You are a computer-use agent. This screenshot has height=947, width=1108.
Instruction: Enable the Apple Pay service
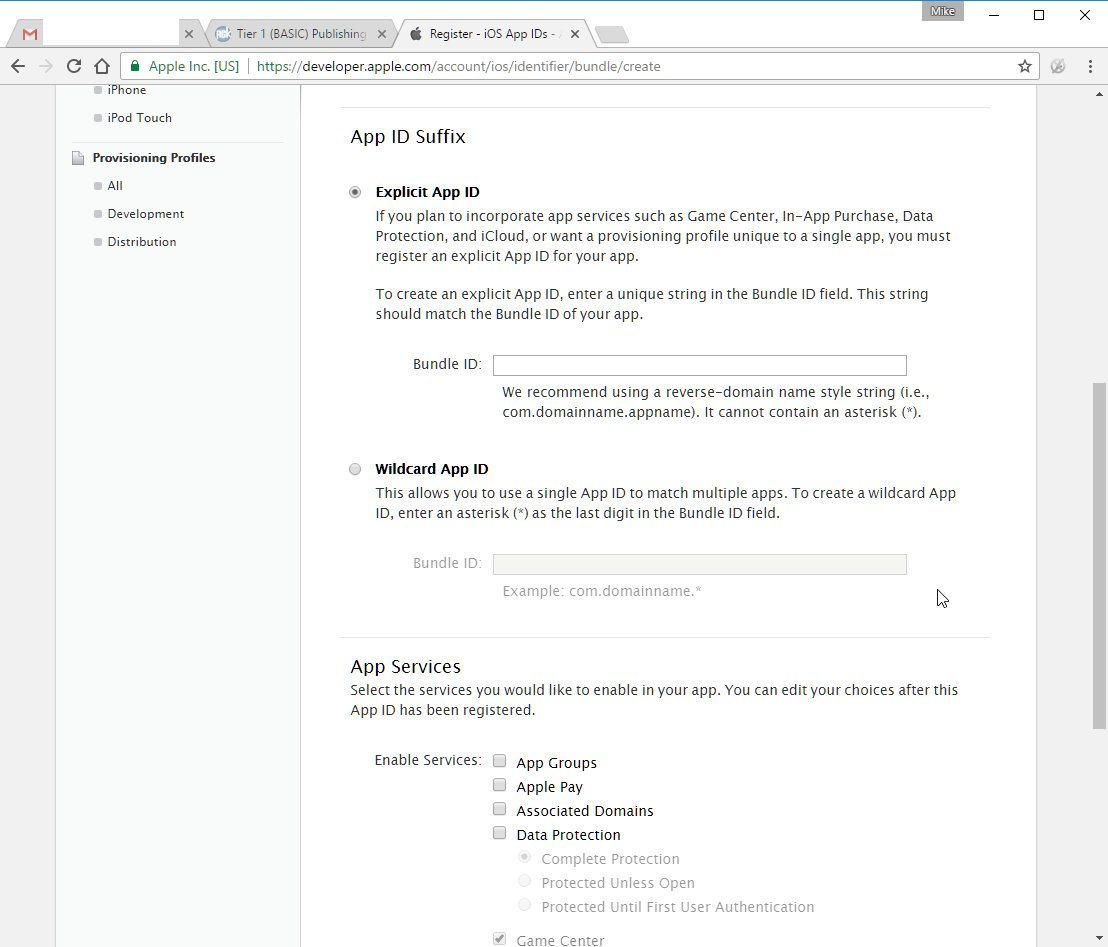[500, 785]
